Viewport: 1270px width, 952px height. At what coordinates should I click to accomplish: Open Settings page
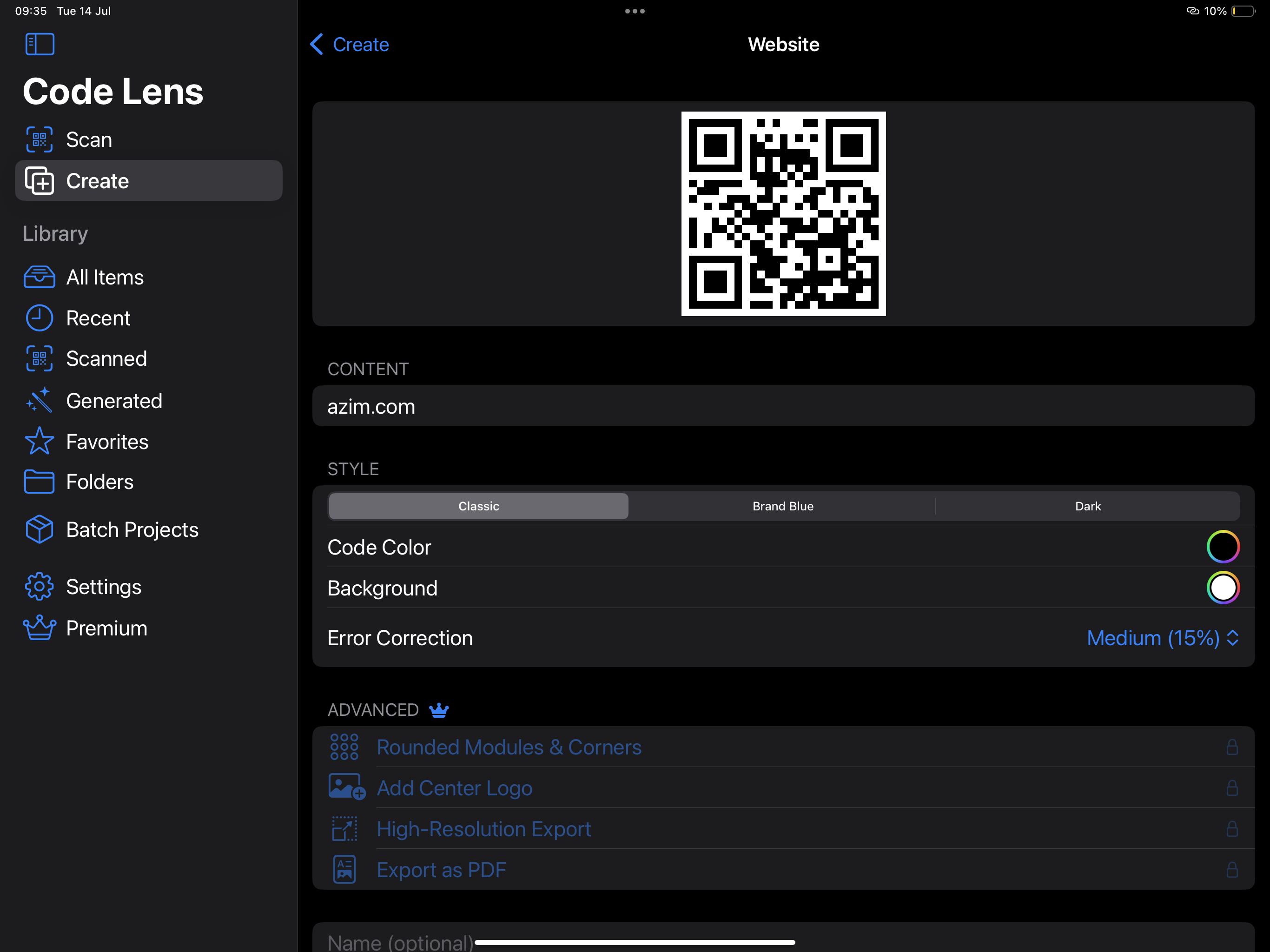pos(149,587)
